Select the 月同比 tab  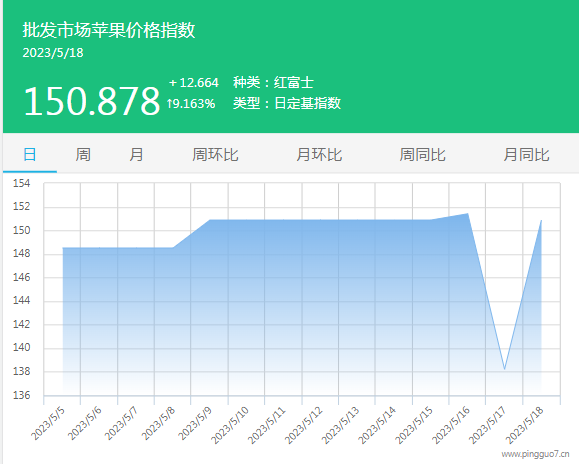click(527, 154)
